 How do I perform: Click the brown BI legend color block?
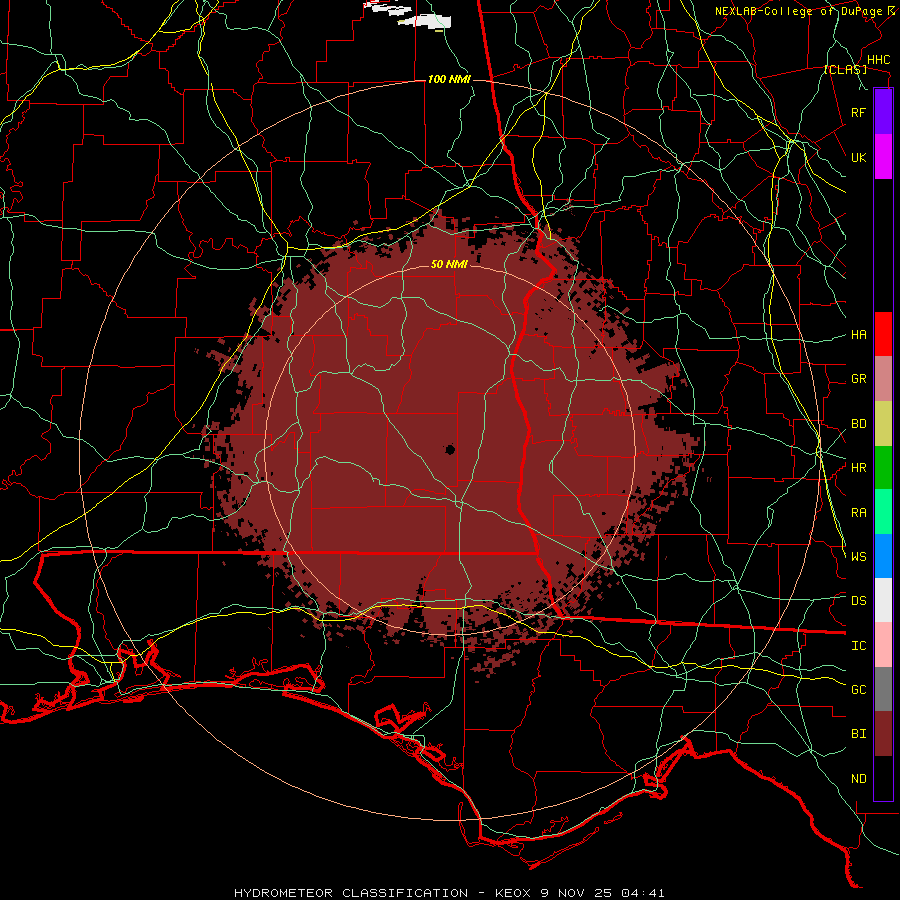click(883, 734)
